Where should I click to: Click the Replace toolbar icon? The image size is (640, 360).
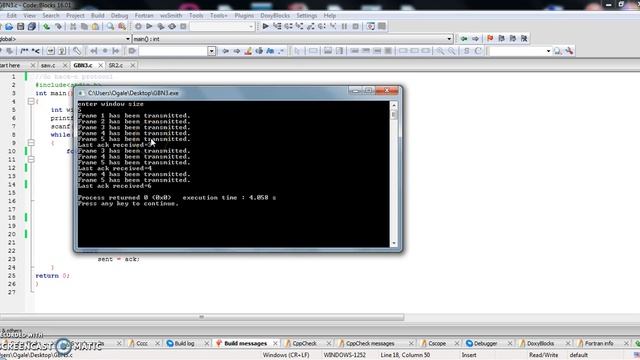[122, 27]
